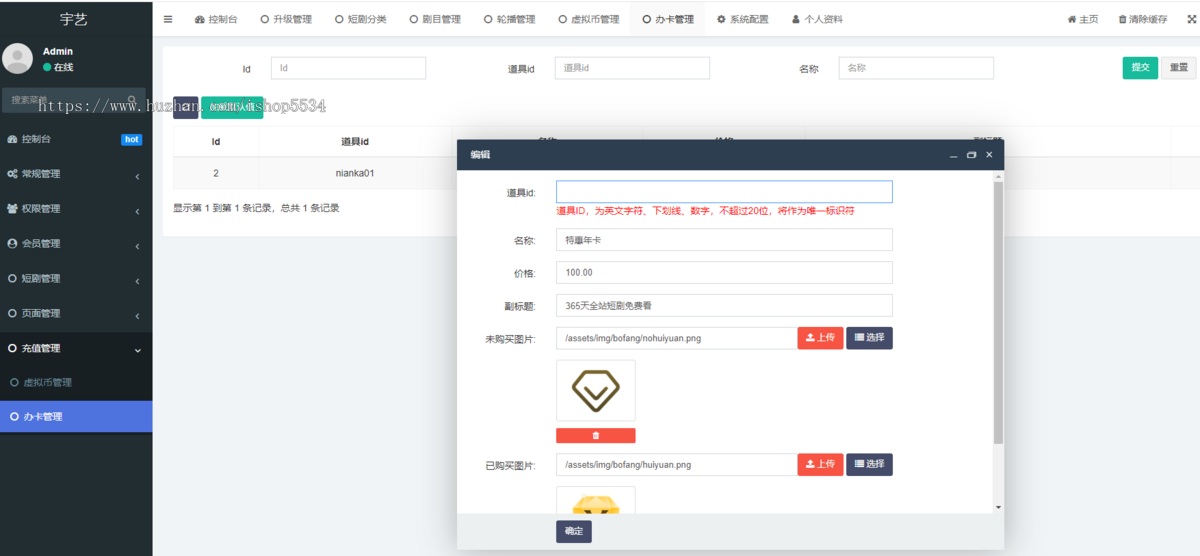Viewport: 1200px width, 556px height.
Task: Click the dialog vertical scrollbar
Action: [x=997, y=310]
